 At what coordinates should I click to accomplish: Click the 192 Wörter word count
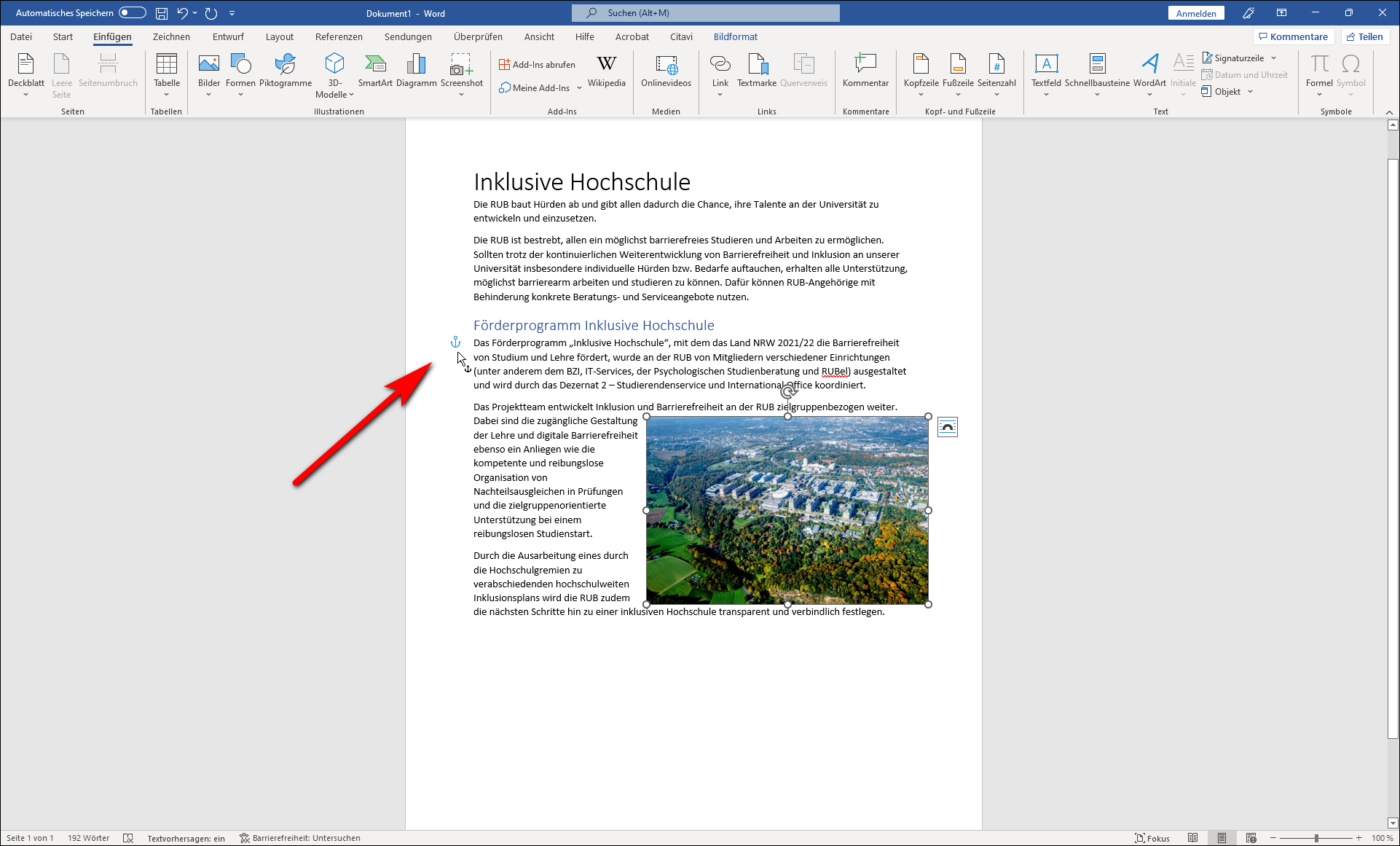click(89, 838)
